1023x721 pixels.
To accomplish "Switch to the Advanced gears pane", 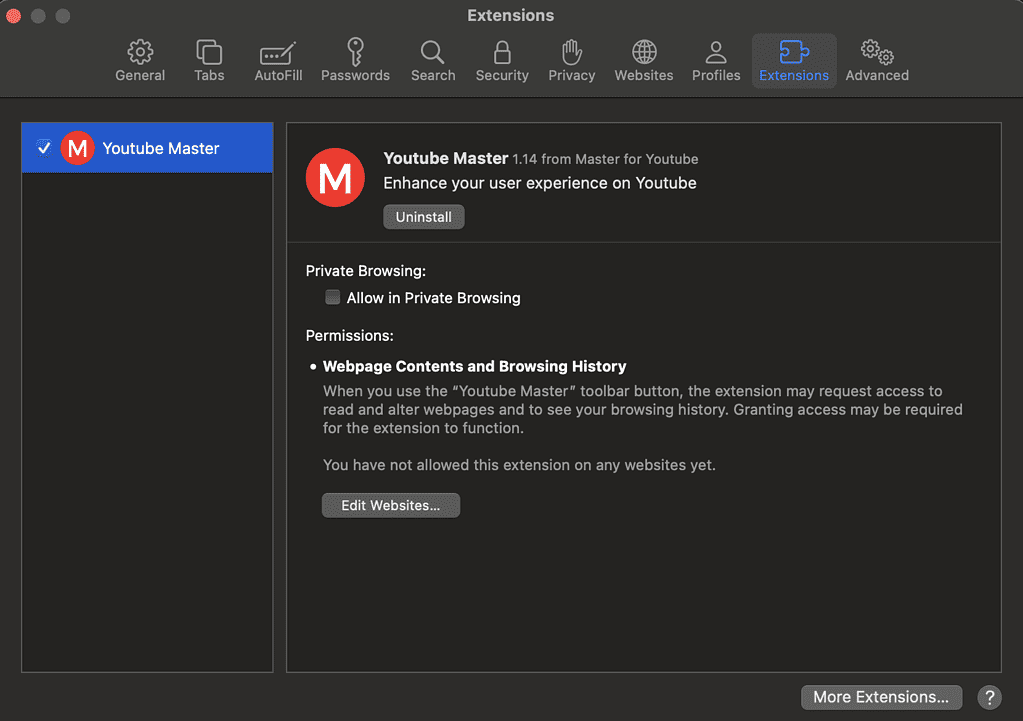I will coord(877,52).
